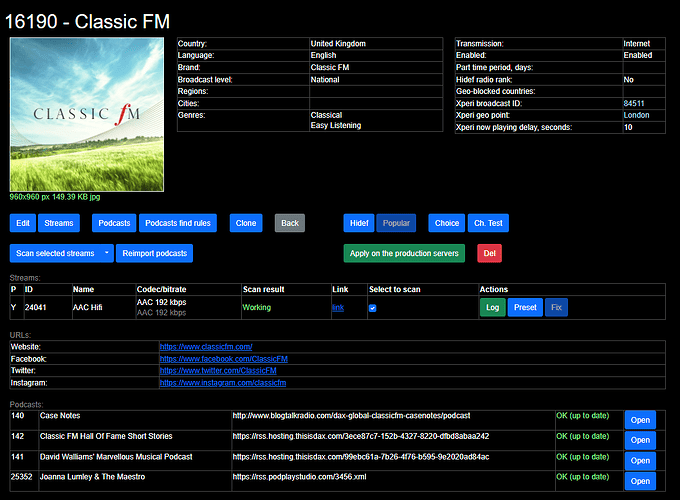Open the Facebook ClassicFM link
680x500 pixels.
(224, 359)
